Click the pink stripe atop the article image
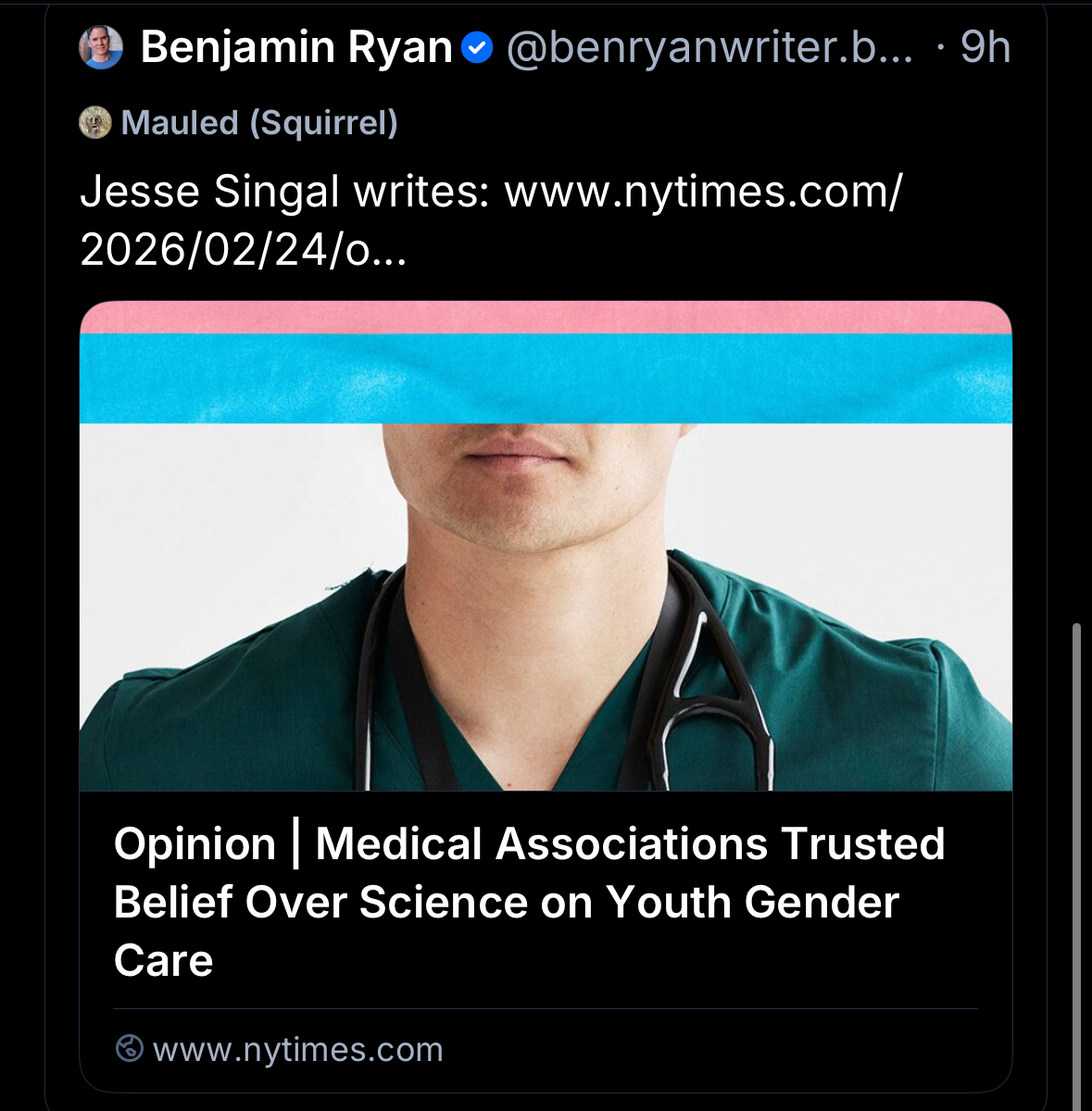This screenshot has width=1092, height=1111. tap(546, 317)
